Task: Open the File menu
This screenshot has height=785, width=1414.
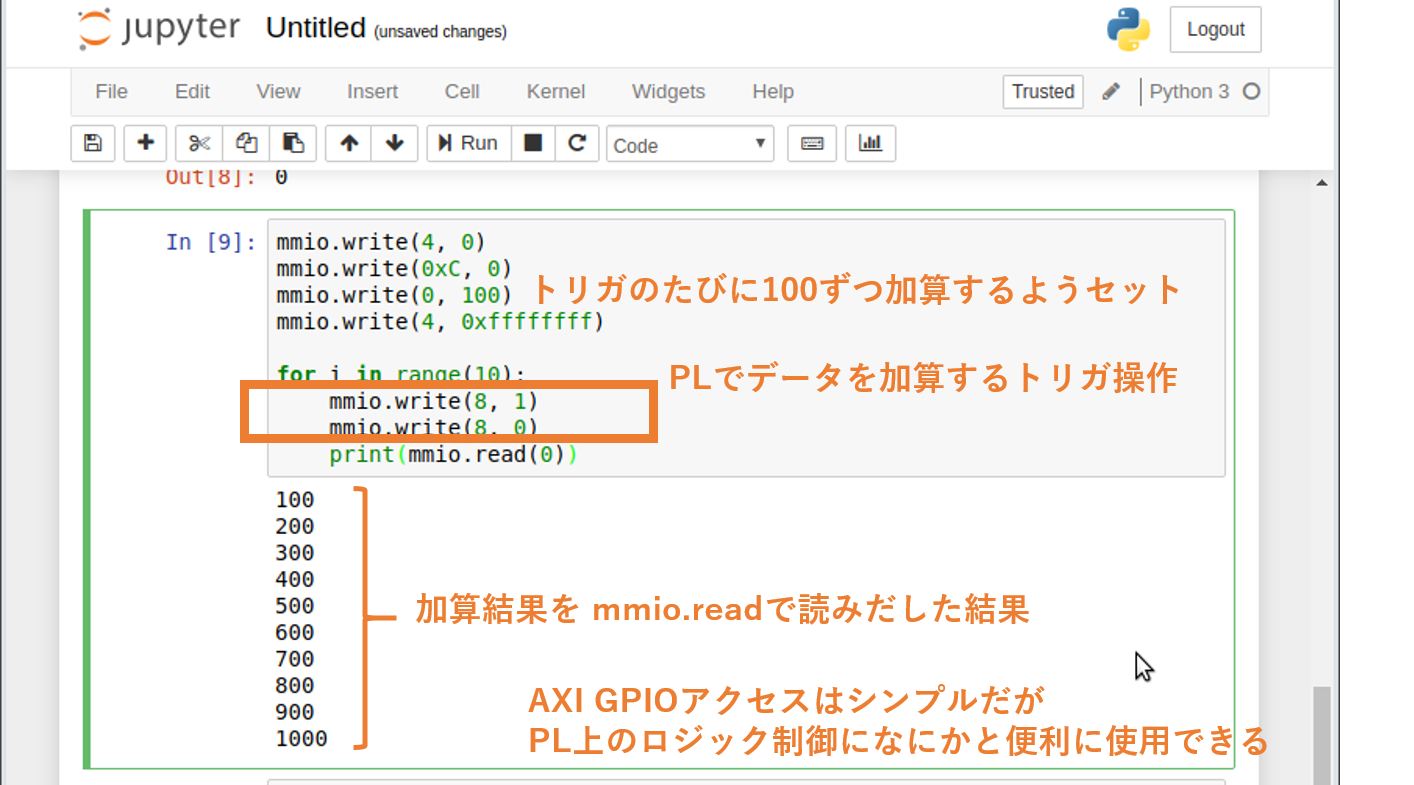Action: click(110, 91)
